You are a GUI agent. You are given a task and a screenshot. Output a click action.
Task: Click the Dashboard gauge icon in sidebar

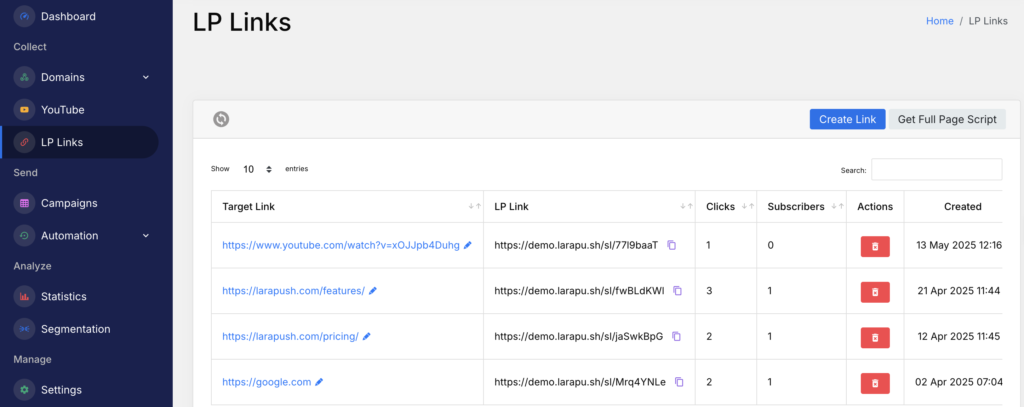(x=24, y=16)
